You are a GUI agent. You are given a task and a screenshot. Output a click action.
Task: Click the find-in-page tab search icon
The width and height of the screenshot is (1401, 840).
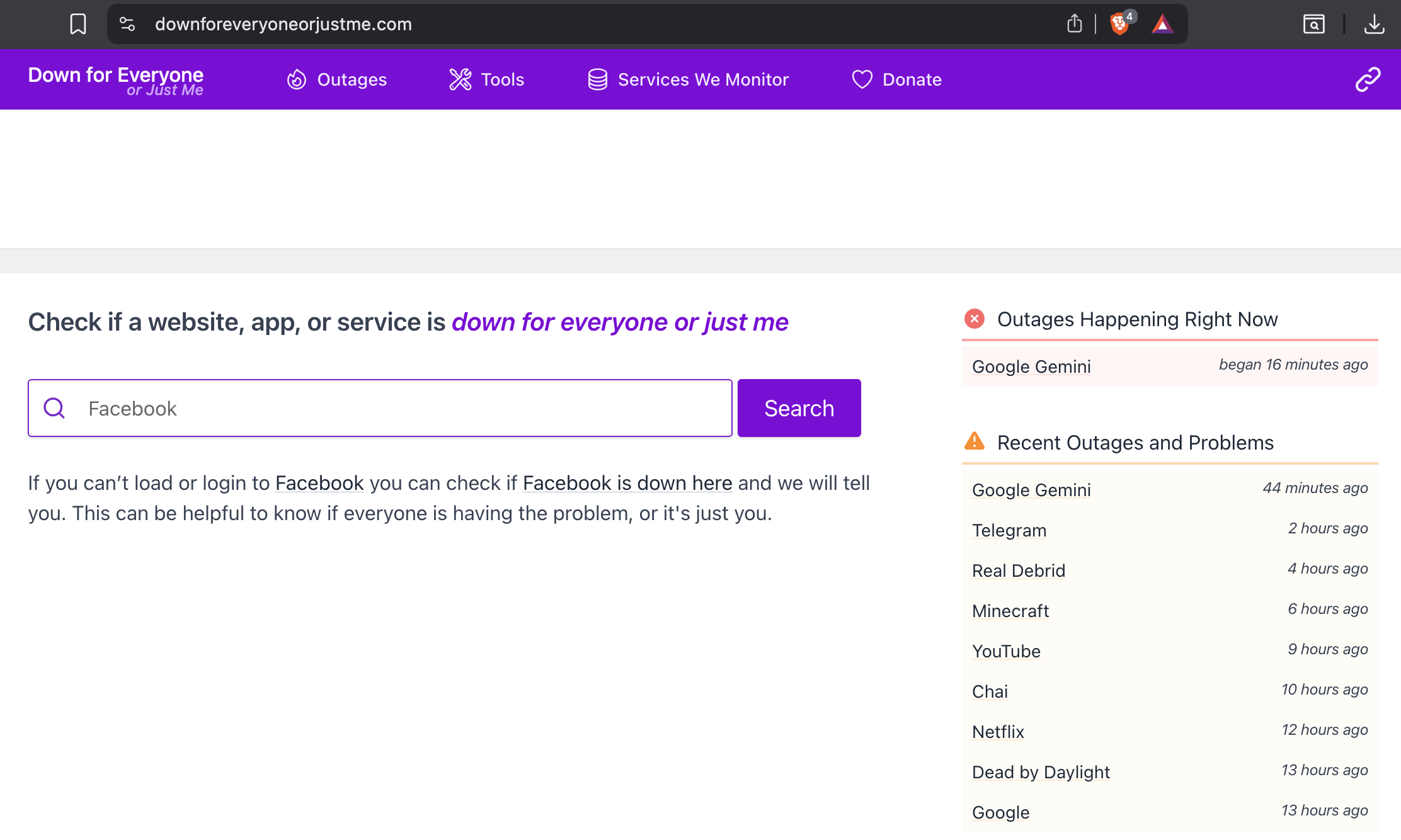1314,24
